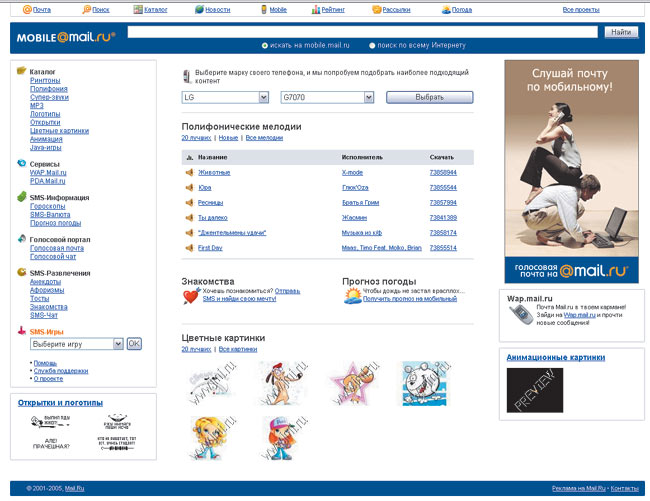Open the LG phone brand dropdown

pos(264,98)
